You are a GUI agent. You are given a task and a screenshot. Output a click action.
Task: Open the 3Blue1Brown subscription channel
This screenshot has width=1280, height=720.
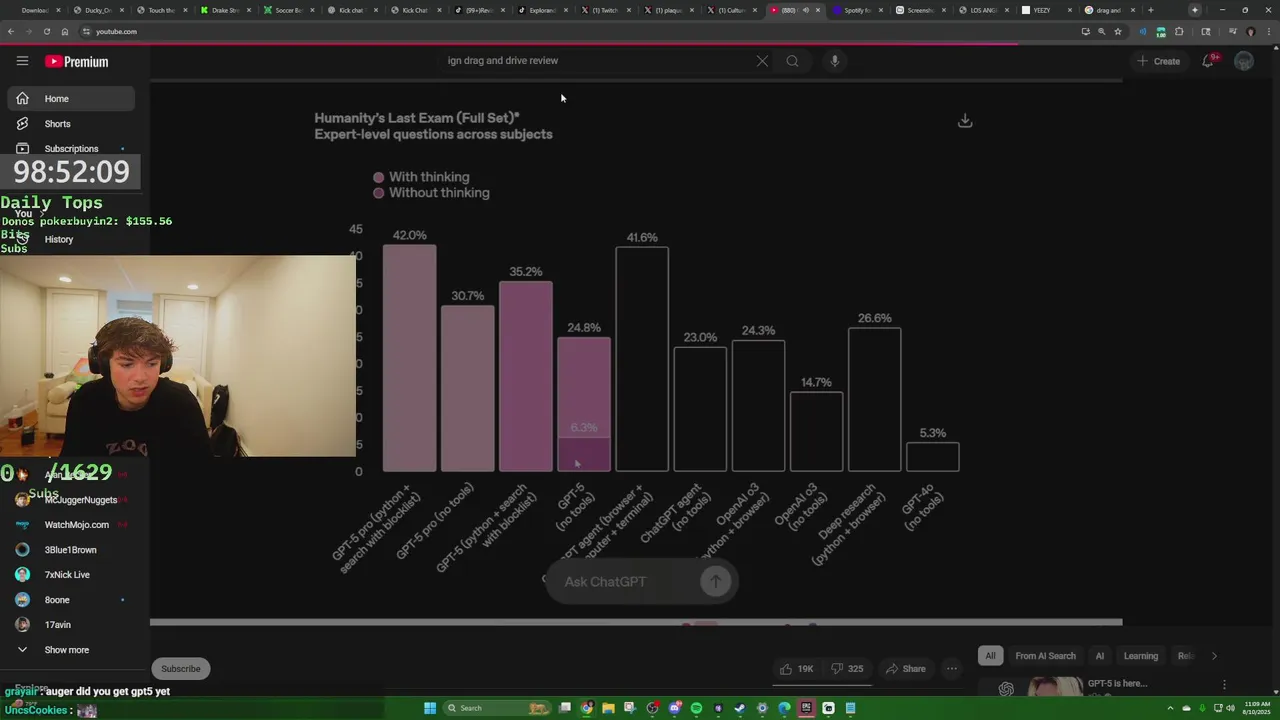[x=71, y=550]
